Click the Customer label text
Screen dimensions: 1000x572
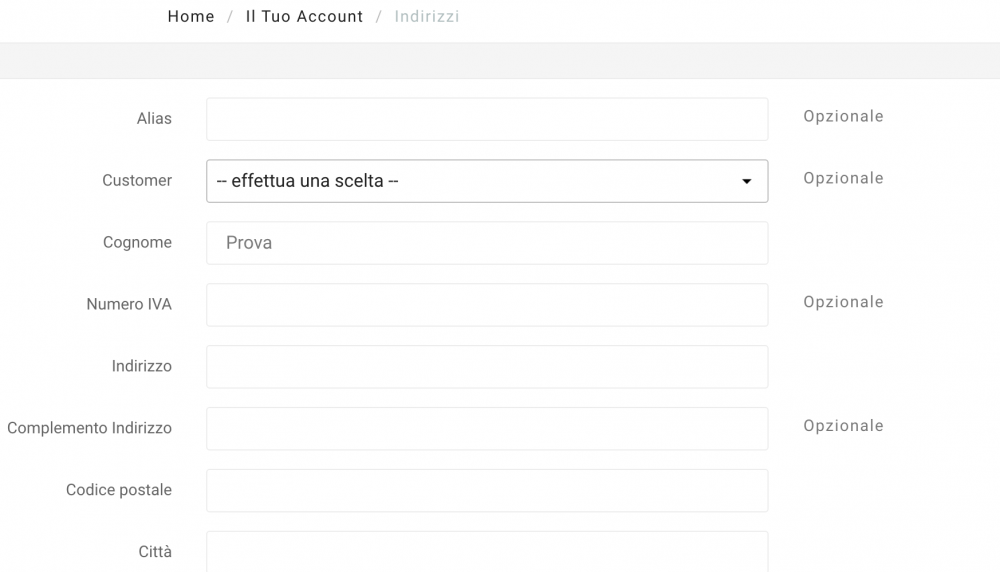(137, 181)
